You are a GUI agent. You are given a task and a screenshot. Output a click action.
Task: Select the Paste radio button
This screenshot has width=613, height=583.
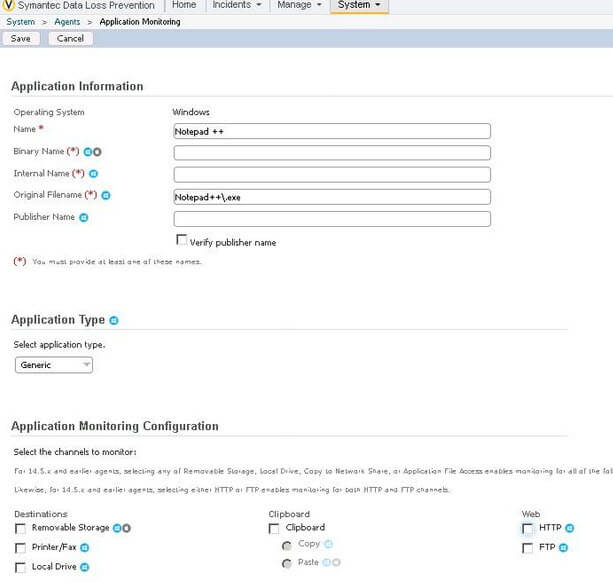click(x=287, y=563)
